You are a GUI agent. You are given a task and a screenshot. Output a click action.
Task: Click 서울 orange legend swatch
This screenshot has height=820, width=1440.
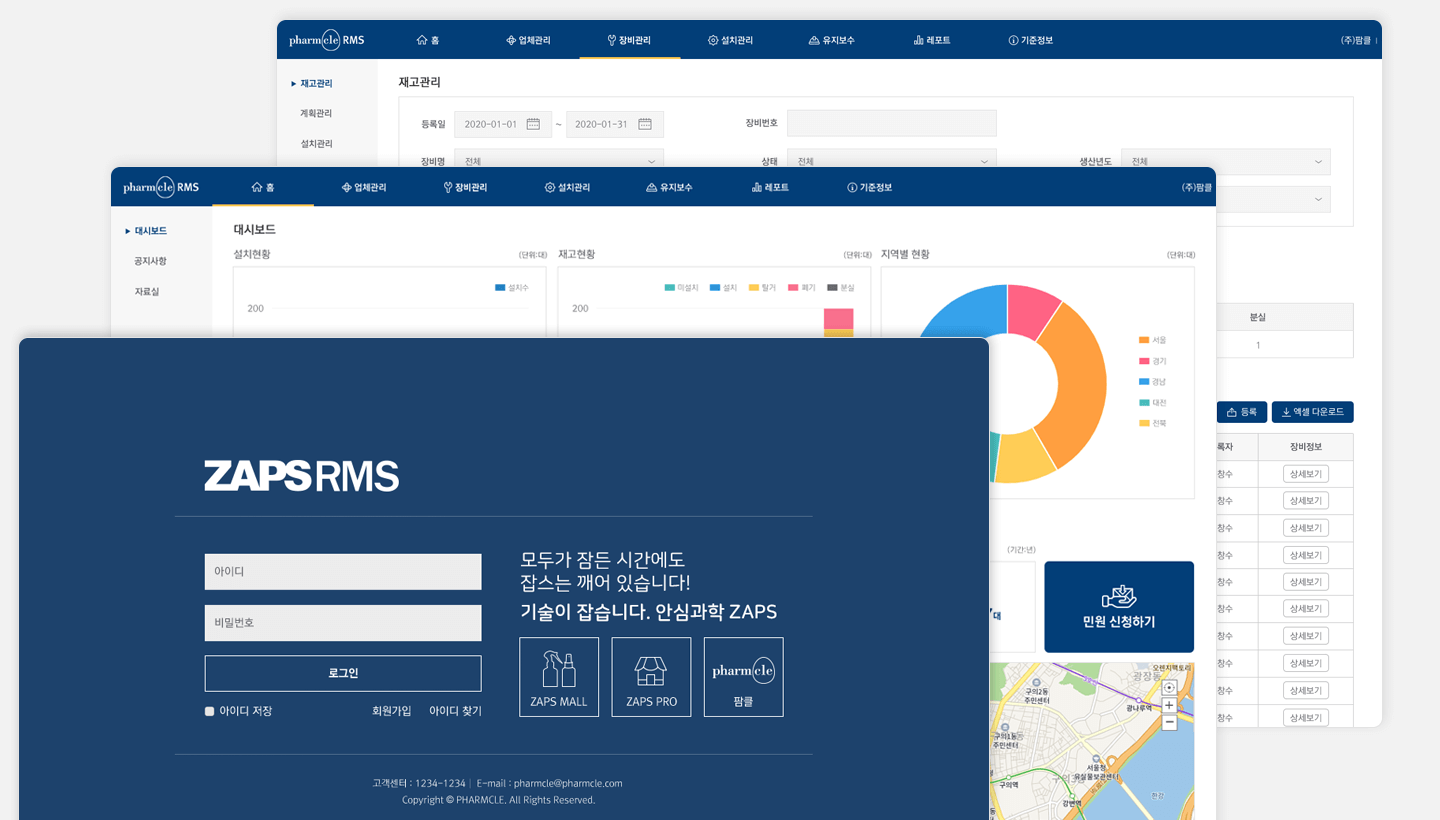click(x=1143, y=340)
